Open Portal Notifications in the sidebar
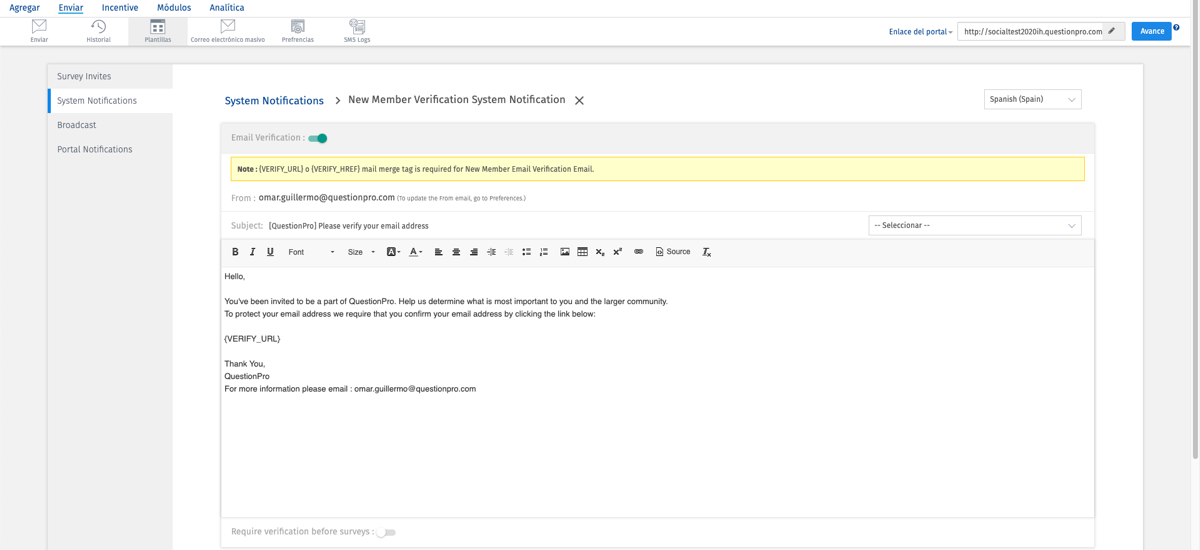Viewport: 1200px width, 550px height. click(95, 149)
